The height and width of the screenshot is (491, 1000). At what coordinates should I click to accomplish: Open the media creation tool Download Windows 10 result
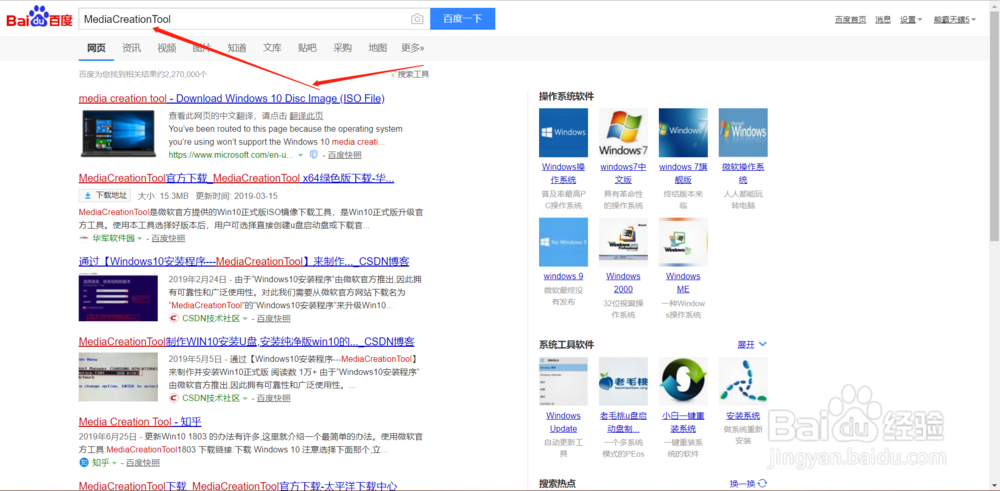click(x=232, y=99)
